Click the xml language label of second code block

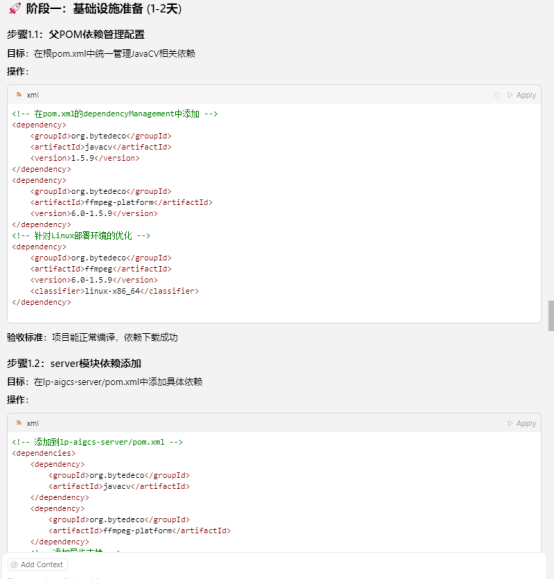pyautogui.click(x=33, y=423)
